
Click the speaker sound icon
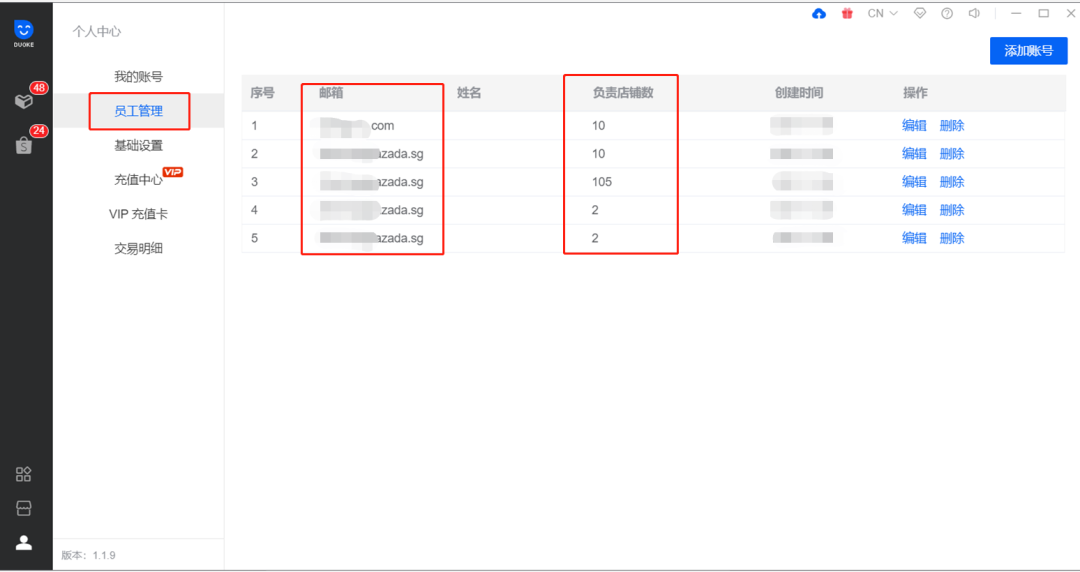click(974, 14)
